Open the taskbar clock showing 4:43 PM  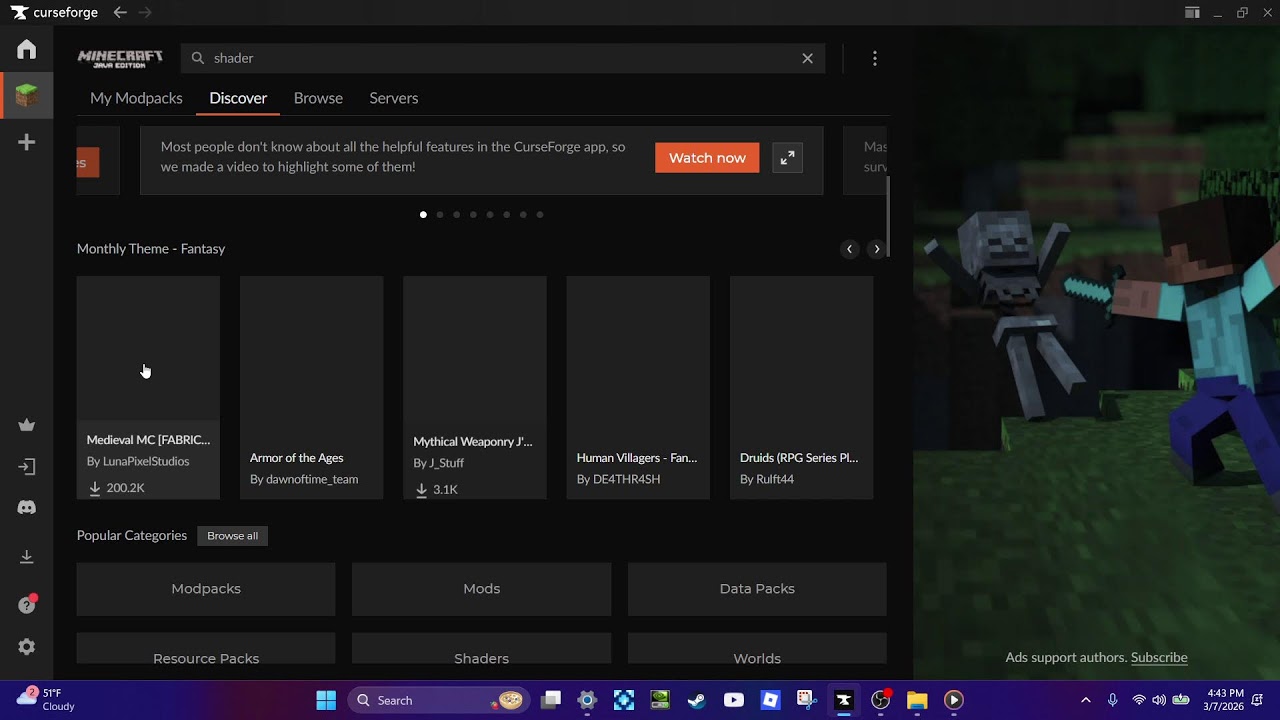coord(1226,699)
